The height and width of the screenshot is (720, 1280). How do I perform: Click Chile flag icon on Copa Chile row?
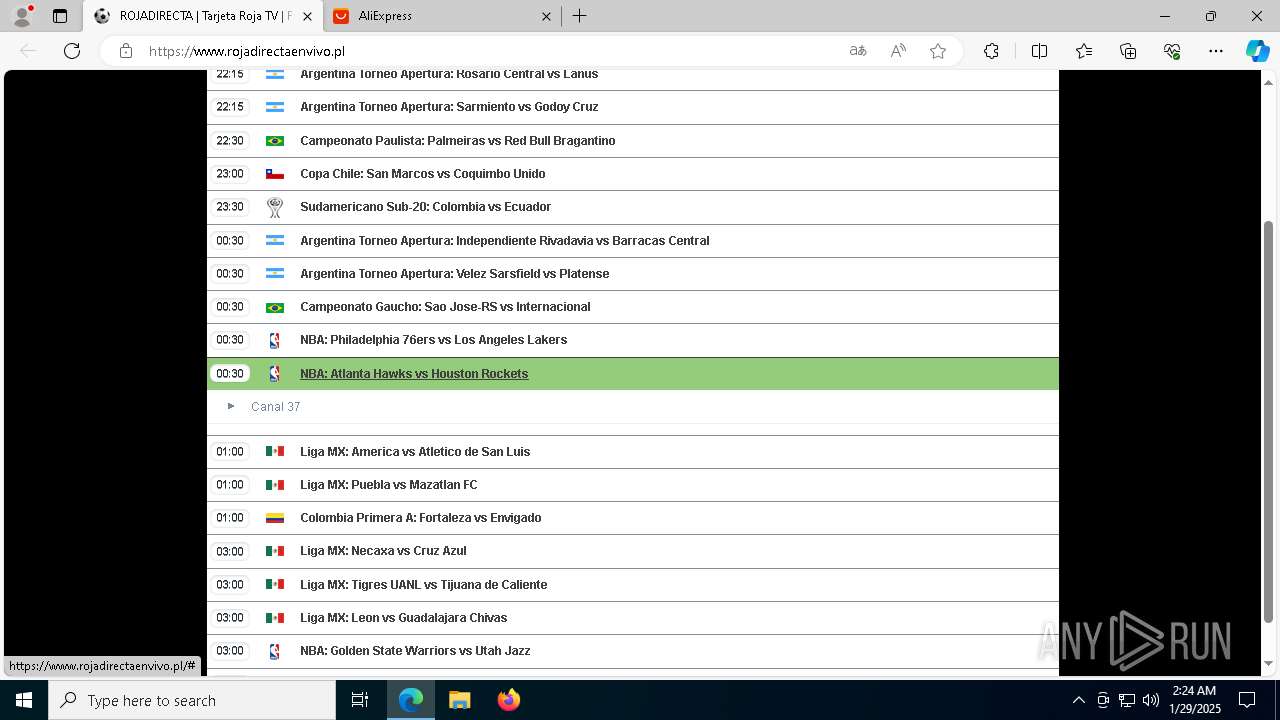coord(274,174)
